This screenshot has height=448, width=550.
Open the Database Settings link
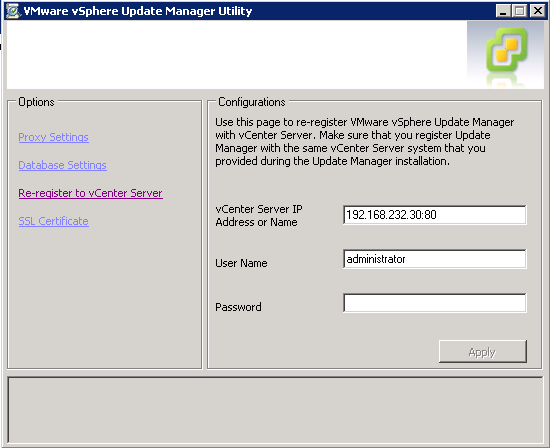click(x=62, y=165)
